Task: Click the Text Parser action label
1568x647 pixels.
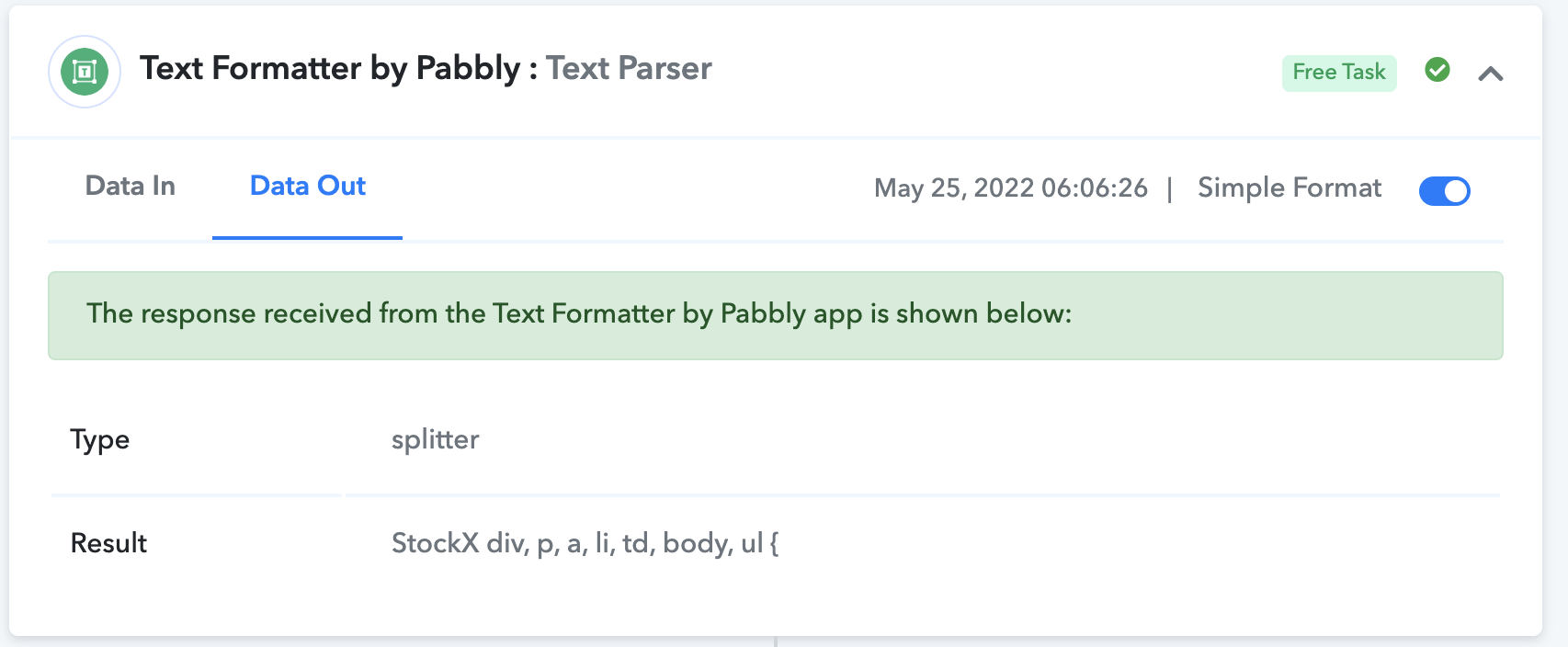Action: pyautogui.click(x=630, y=69)
